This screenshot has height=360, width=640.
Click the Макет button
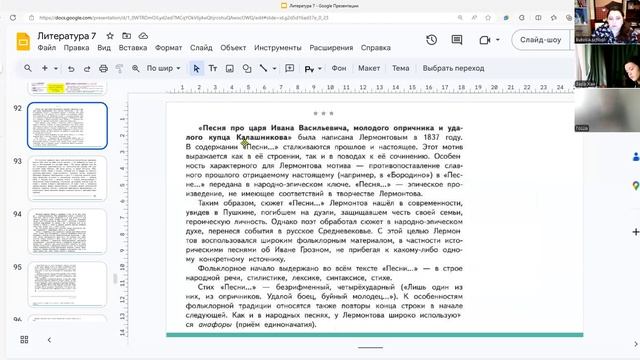click(369, 68)
